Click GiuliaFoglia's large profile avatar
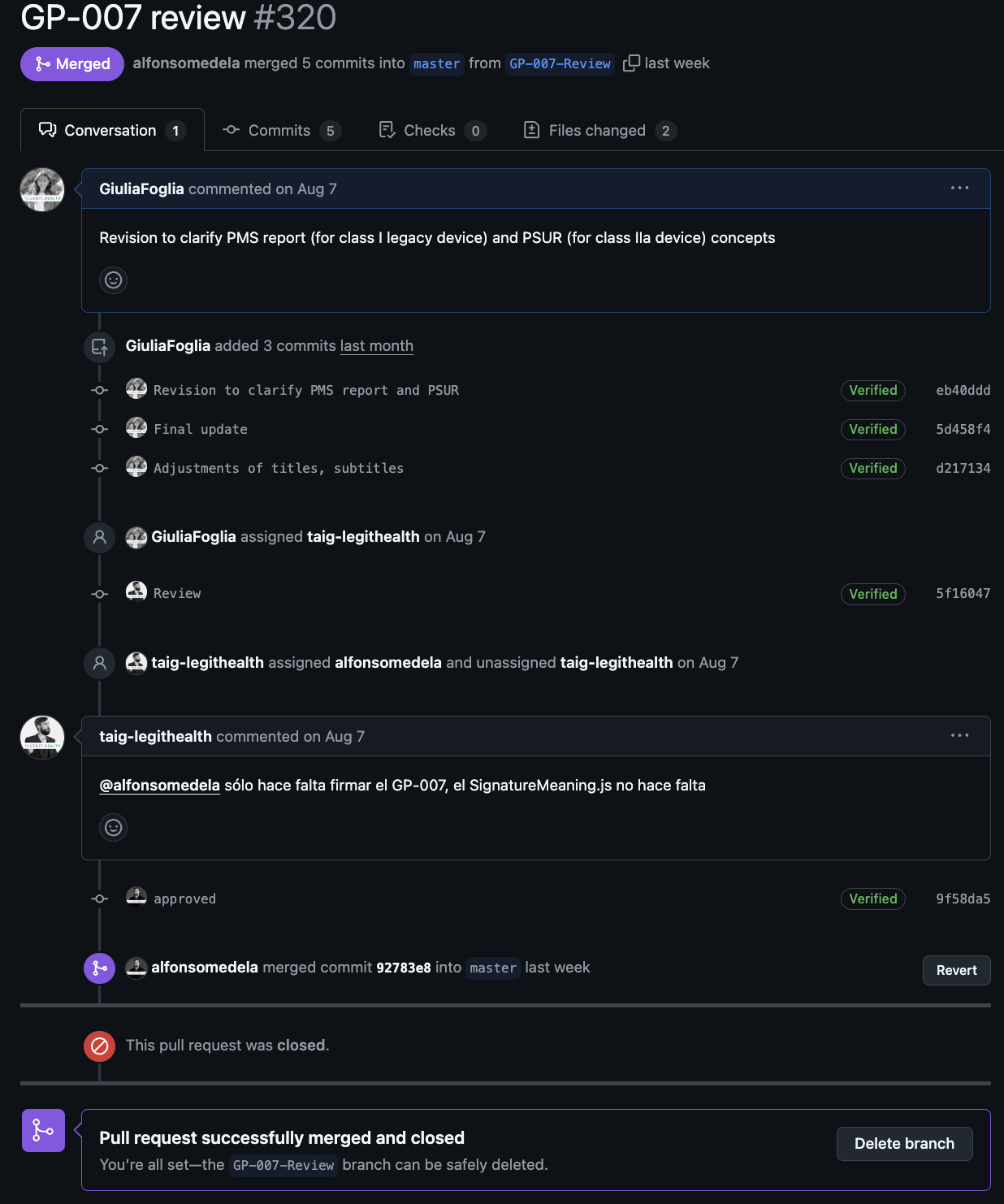 click(42, 190)
